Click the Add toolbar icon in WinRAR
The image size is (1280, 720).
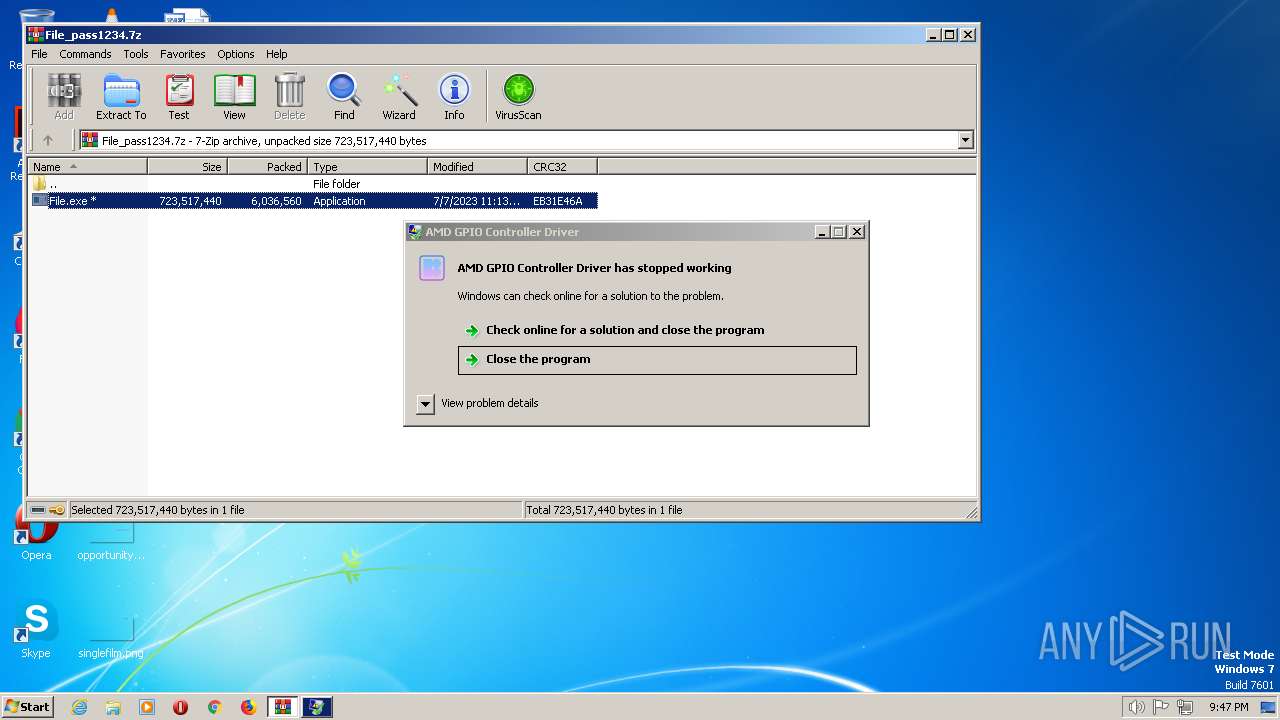pos(64,96)
